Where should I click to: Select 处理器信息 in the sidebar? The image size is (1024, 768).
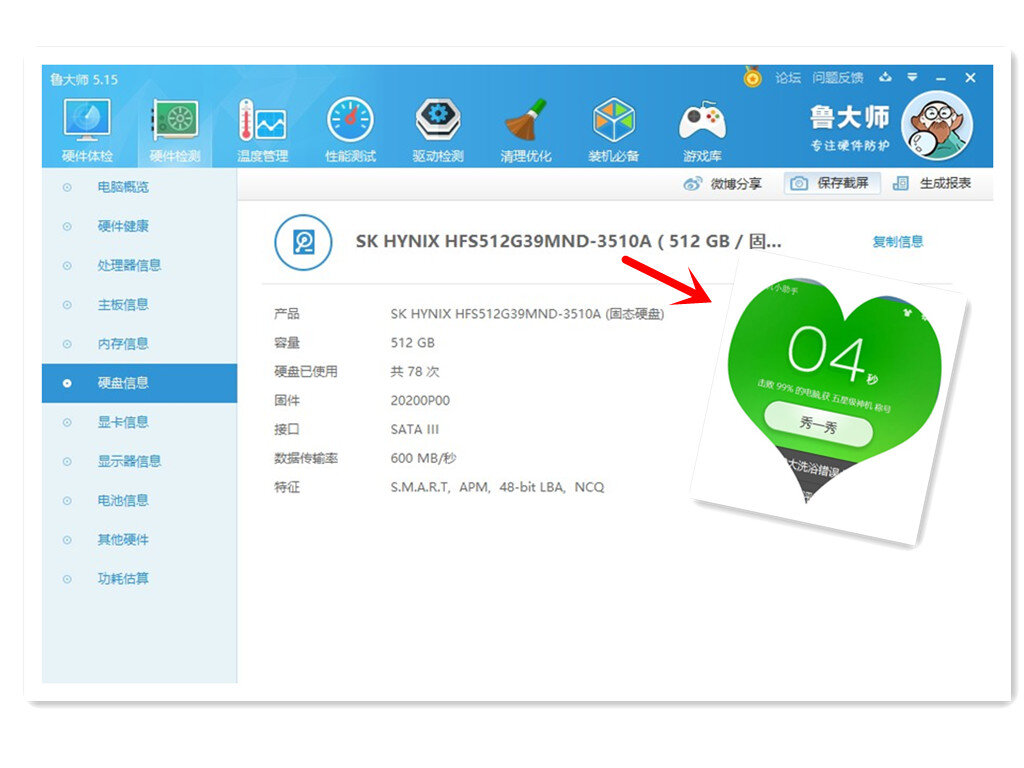pos(139,266)
